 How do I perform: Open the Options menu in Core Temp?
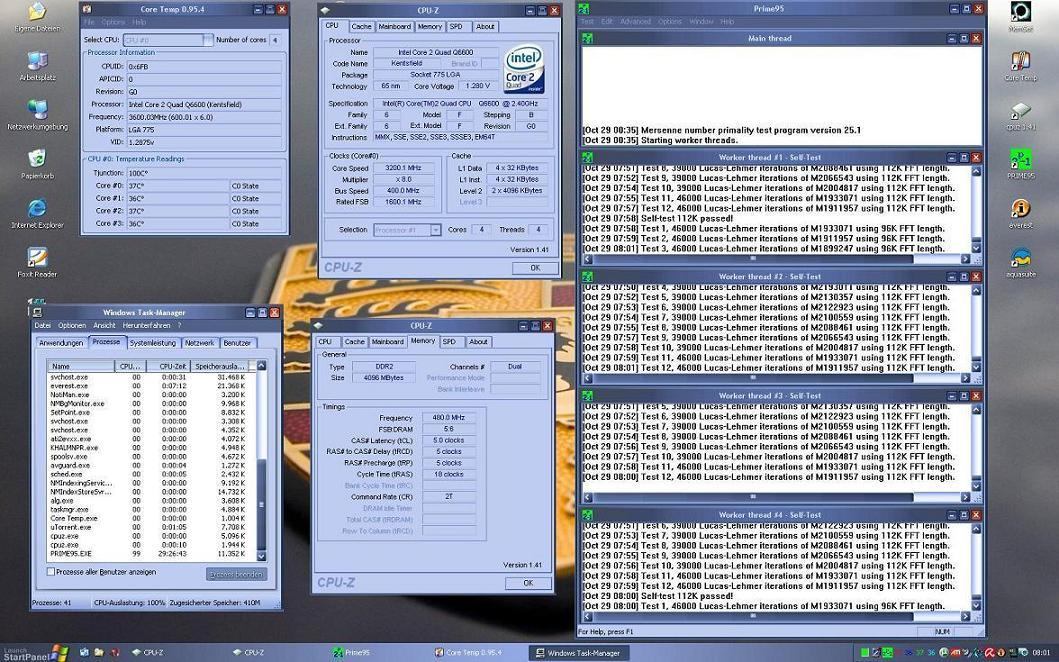coord(113,22)
